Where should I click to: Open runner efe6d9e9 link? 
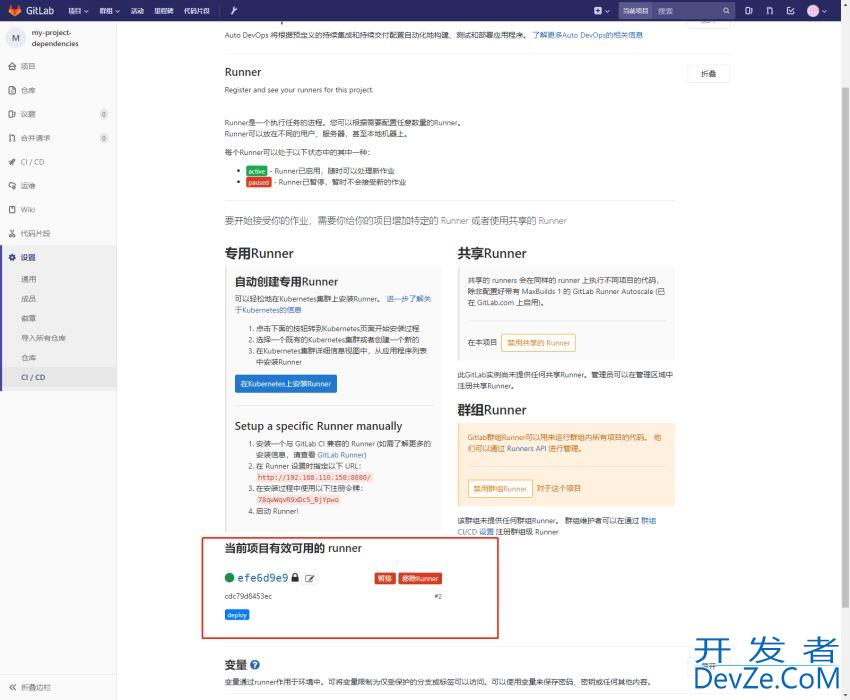tap(262, 578)
